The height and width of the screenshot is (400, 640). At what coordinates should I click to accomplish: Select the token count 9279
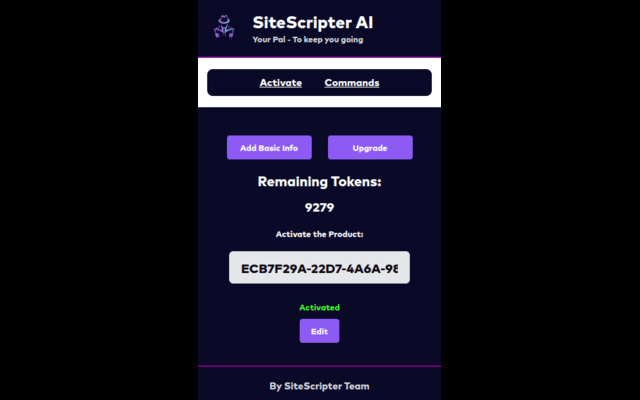[319, 208]
